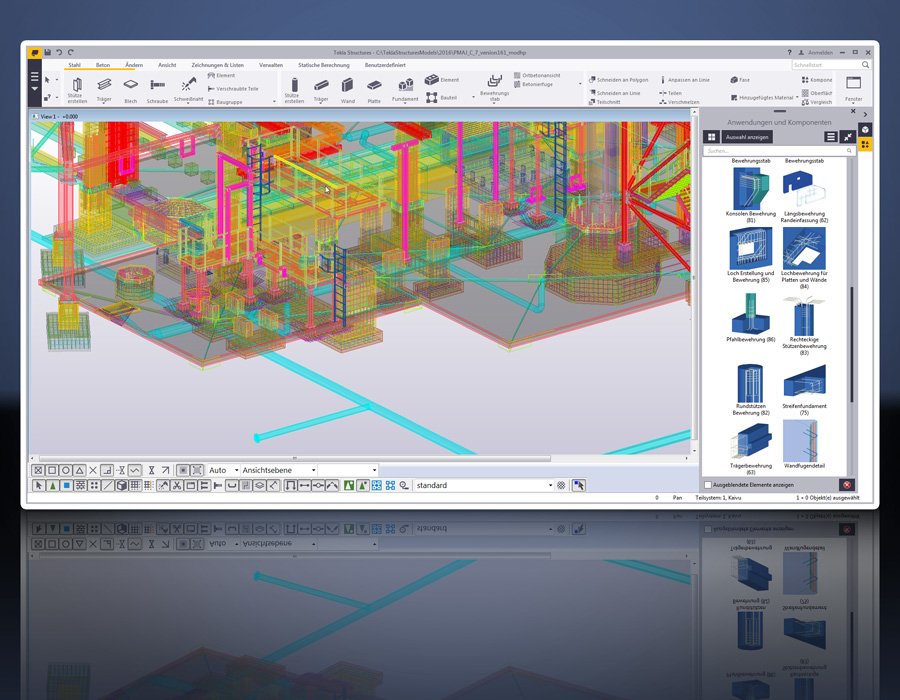This screenshot has height=700, width=900.
Task: Save the model with the disk icon
Action: (x=46, y=52)
